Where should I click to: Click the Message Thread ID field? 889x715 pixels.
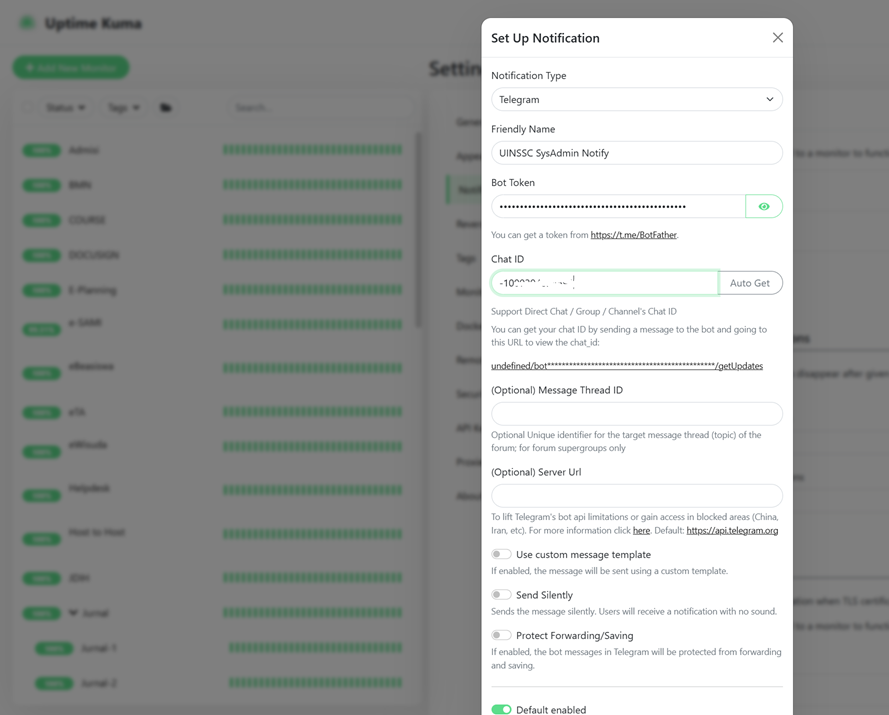click(x=637, y=414)
